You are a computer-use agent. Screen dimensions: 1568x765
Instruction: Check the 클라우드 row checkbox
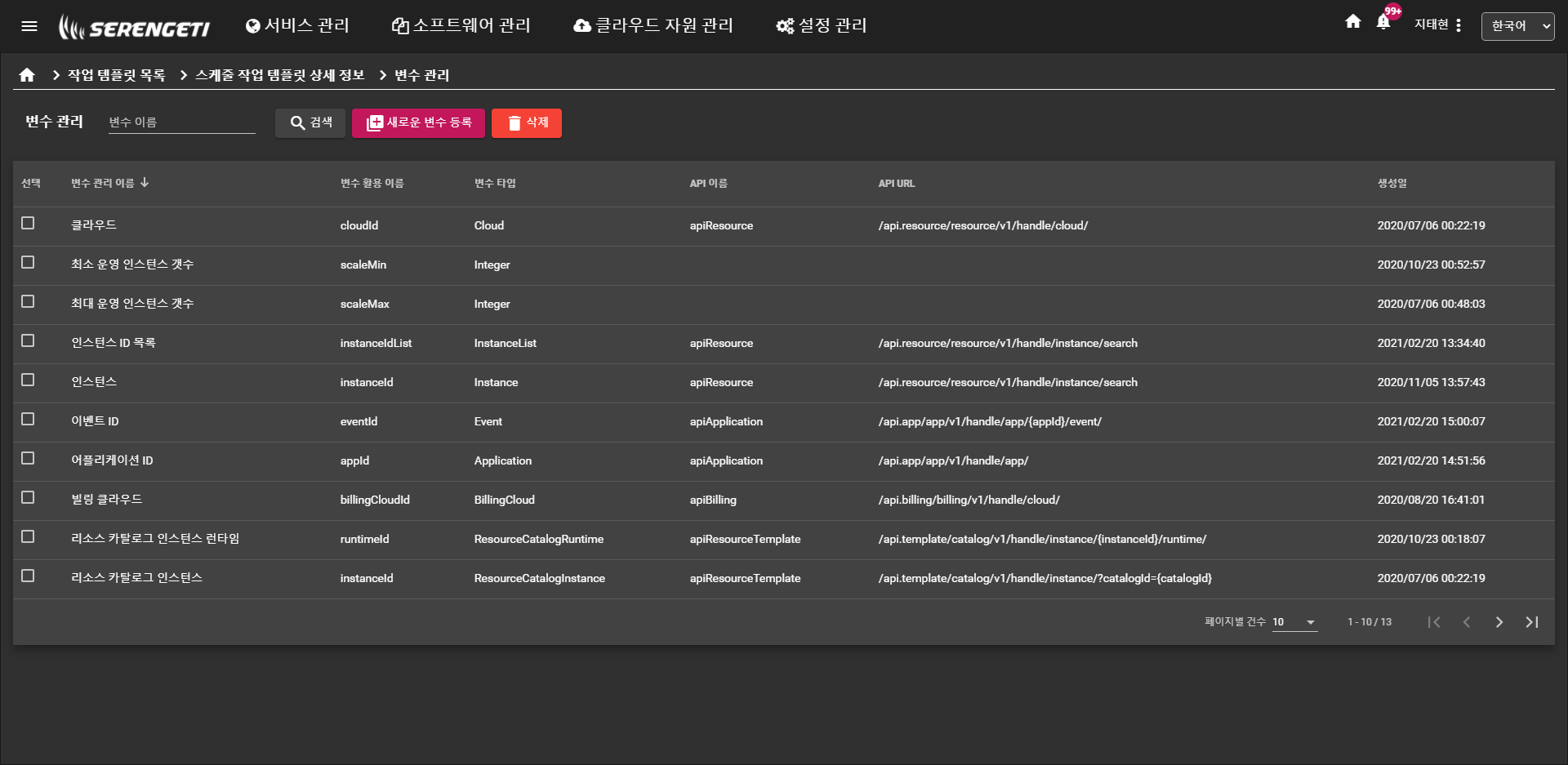(x=28, y=224)
